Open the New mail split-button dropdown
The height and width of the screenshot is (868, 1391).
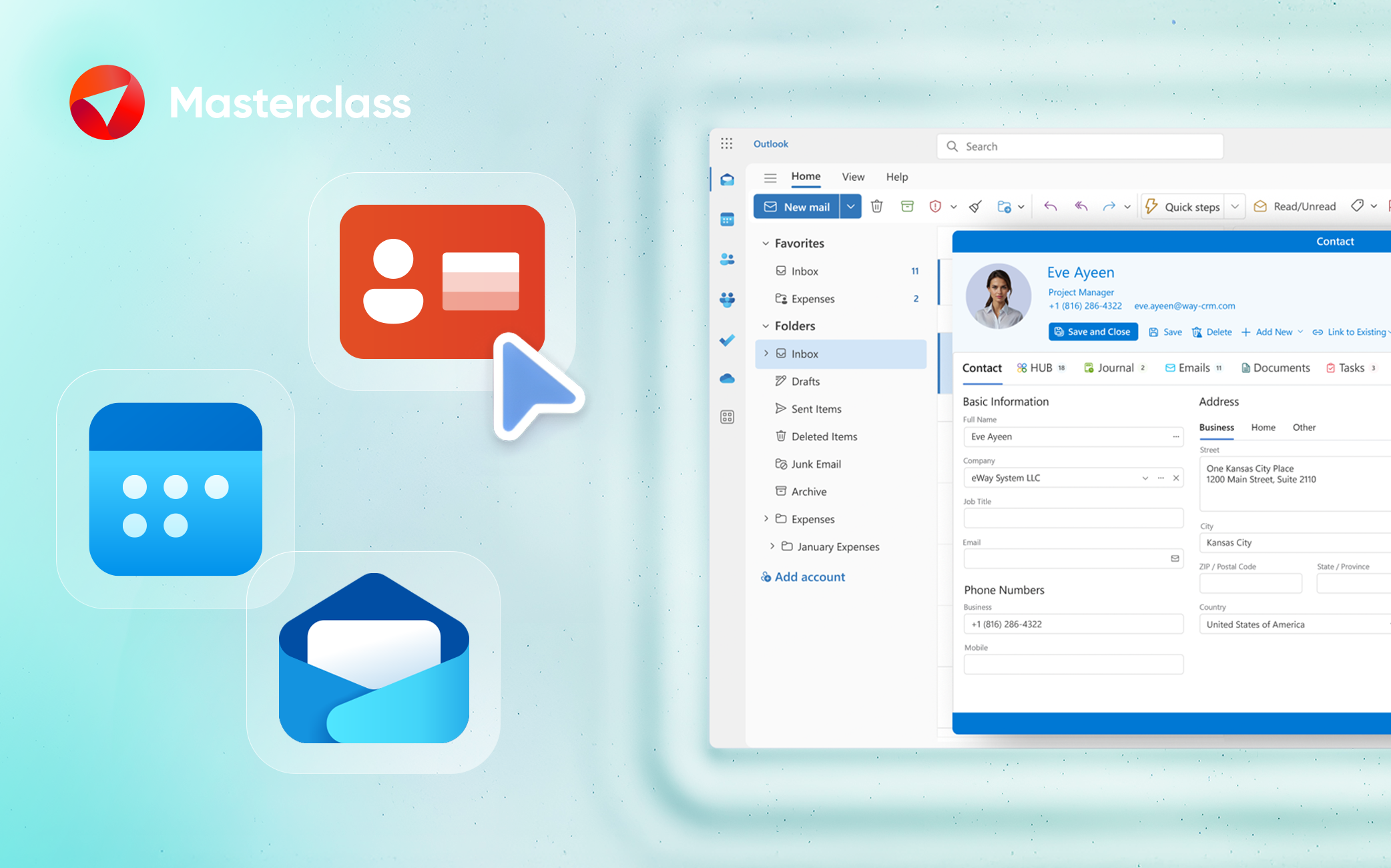coord(851,206)
